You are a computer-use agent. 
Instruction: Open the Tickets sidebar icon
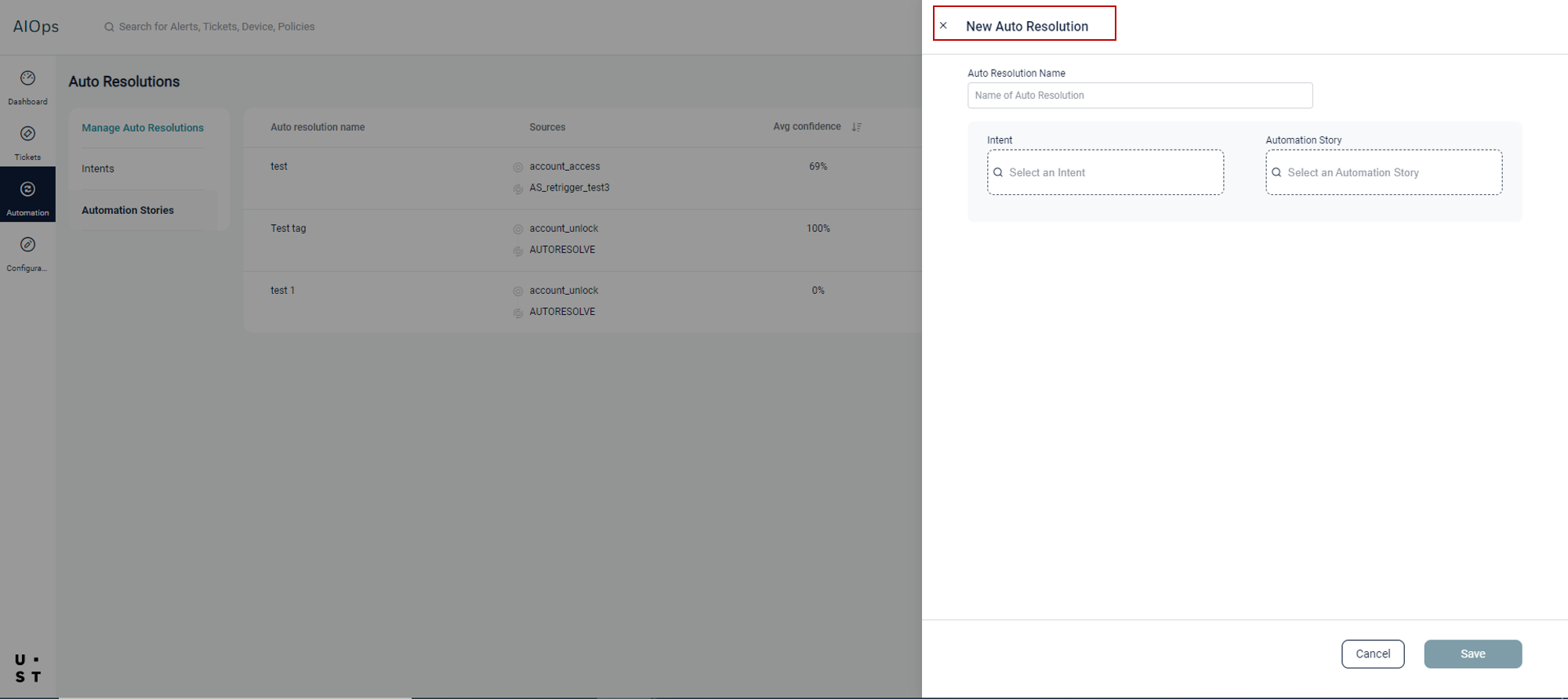(x=27, y=134)
